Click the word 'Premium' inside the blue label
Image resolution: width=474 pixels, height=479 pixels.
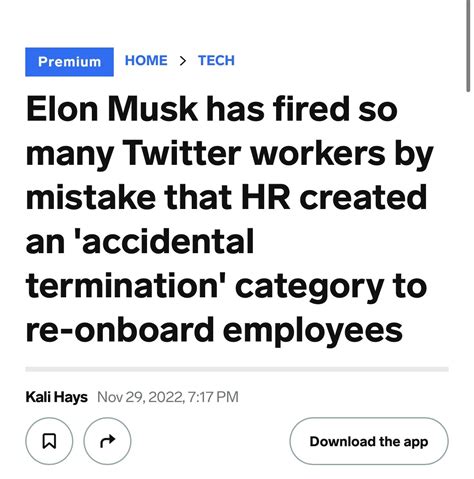click(69, 62)
